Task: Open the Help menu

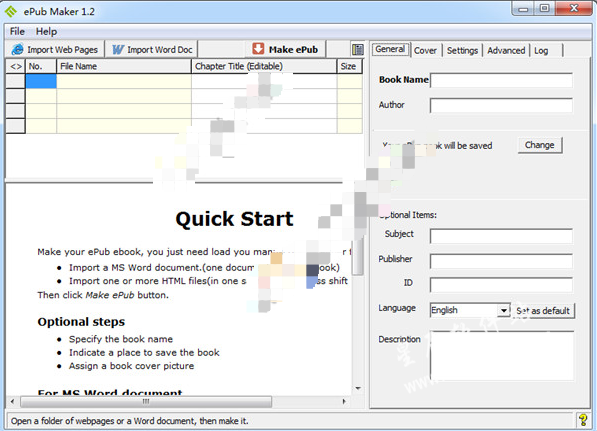Action: click(46, 31)
